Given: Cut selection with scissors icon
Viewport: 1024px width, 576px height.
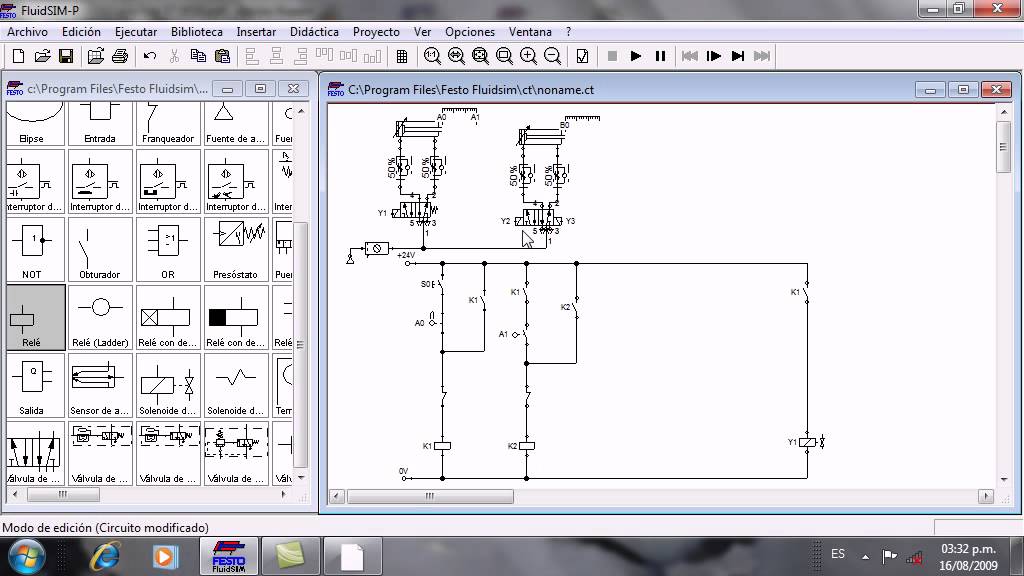Looking at the screenshot, I should [174, 56].
